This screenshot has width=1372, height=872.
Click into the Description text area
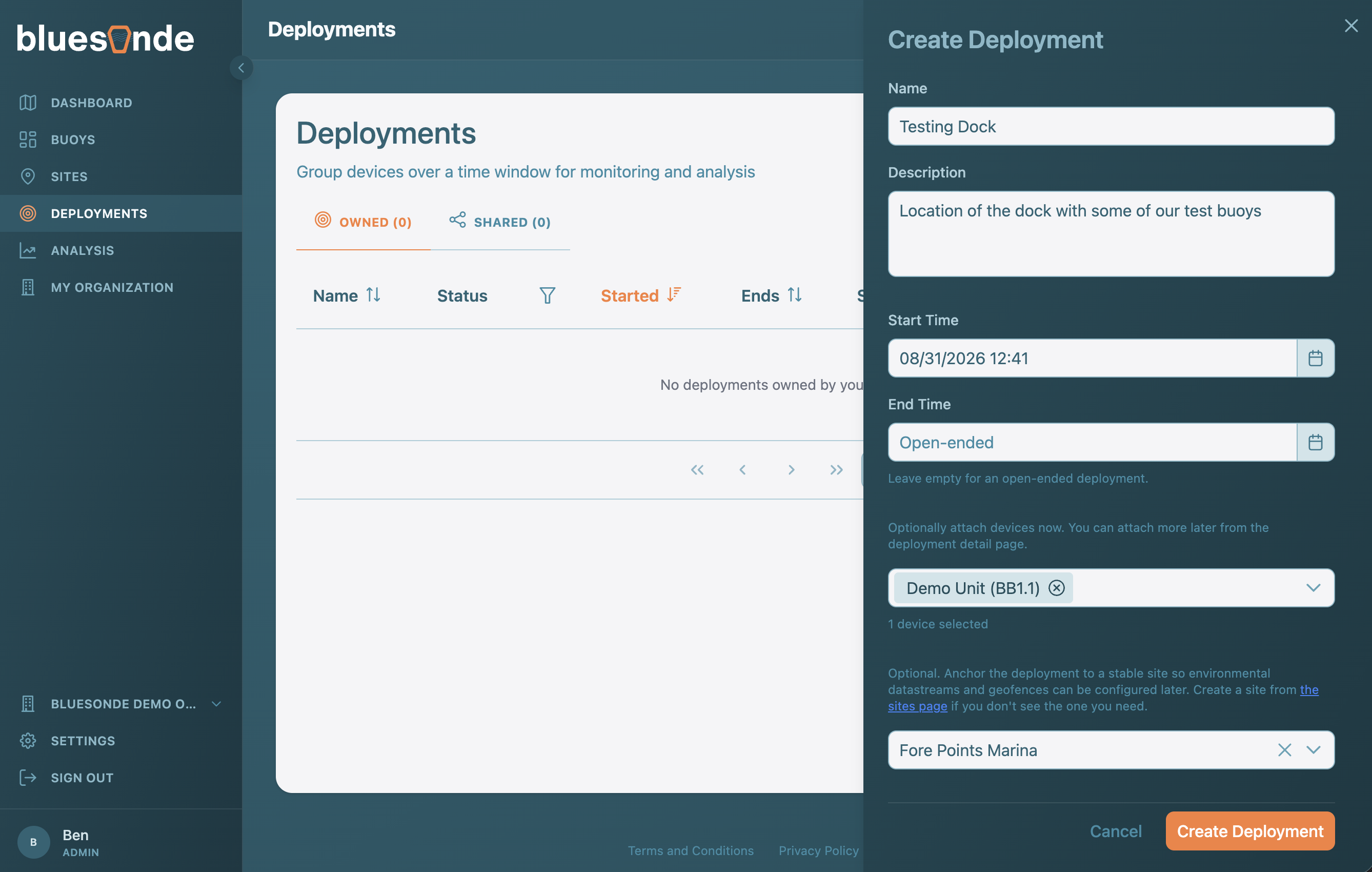pyautogui.click(x=1111, y=234)
